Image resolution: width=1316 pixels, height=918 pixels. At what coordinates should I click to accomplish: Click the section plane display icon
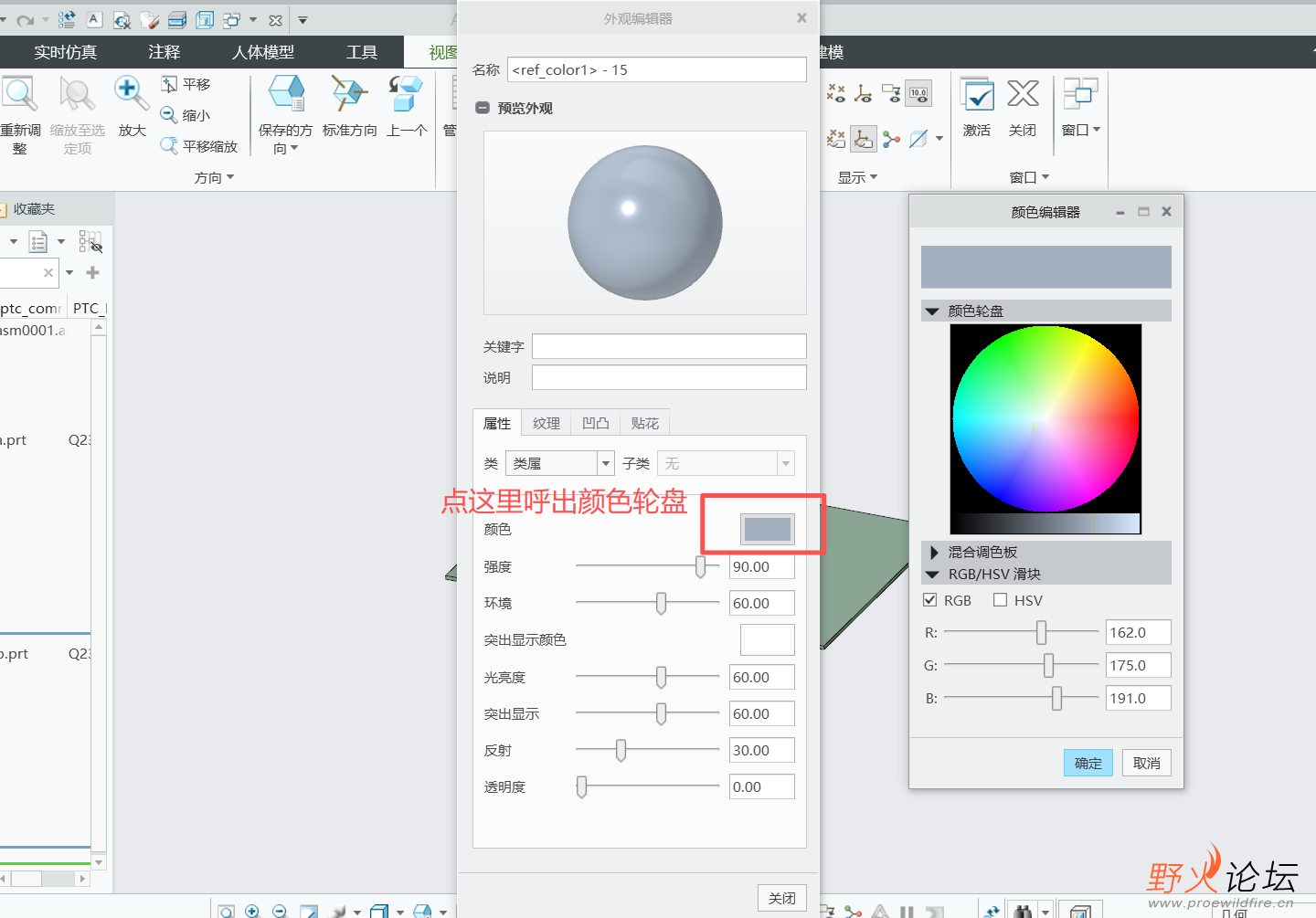coord(918,139)
